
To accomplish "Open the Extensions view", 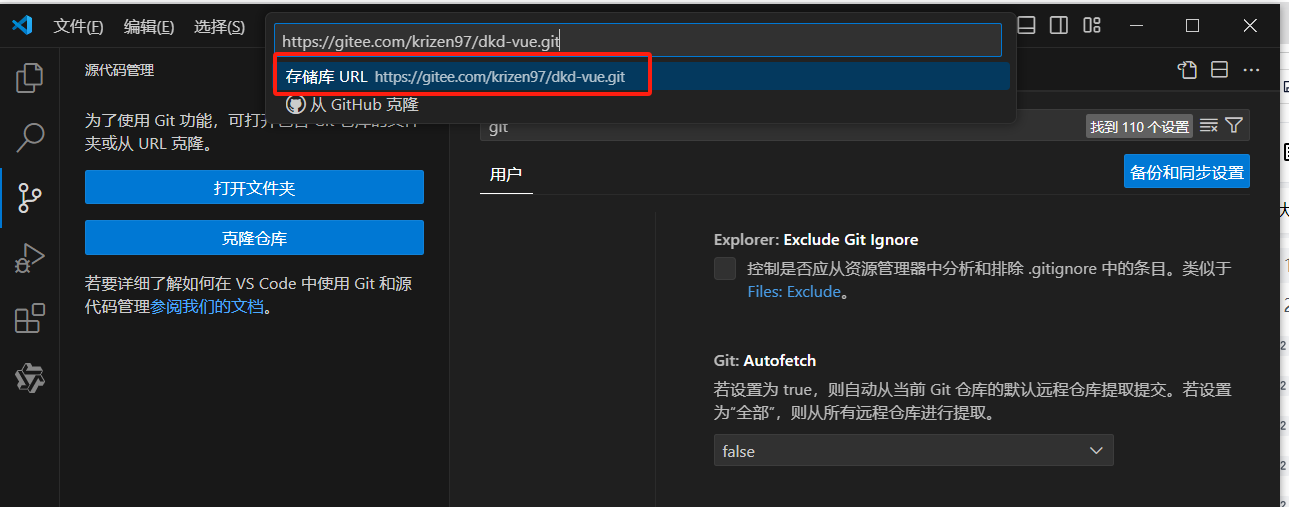I will click(x=30, y=318).
